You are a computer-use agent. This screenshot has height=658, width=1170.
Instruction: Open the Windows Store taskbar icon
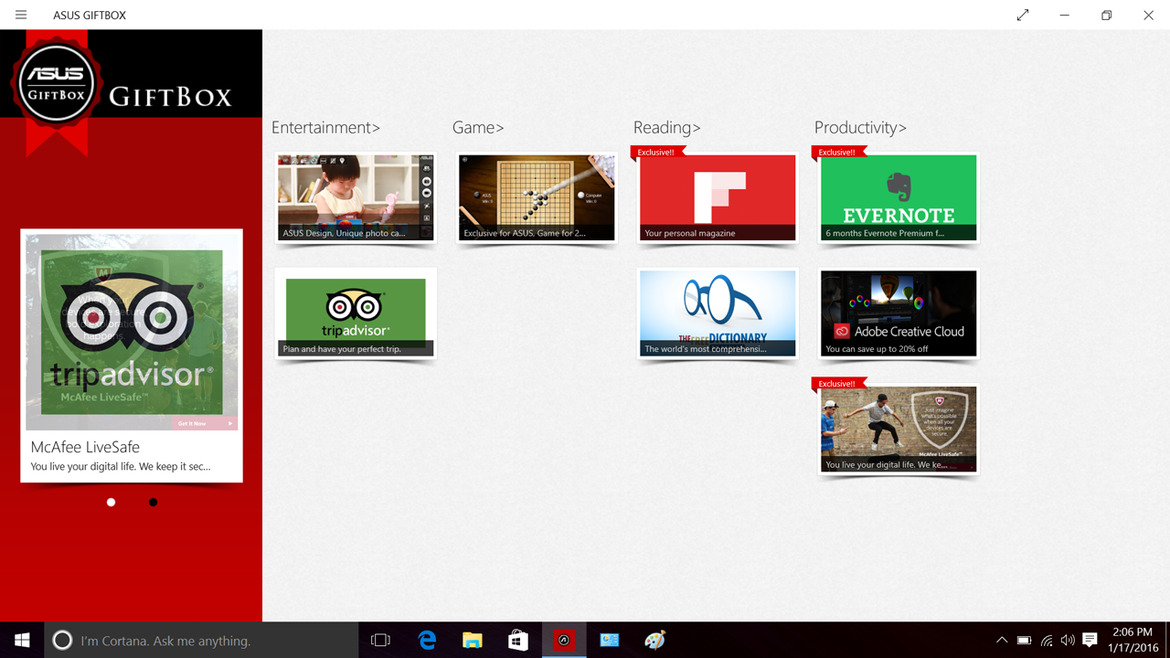click(x=518, y=640)
